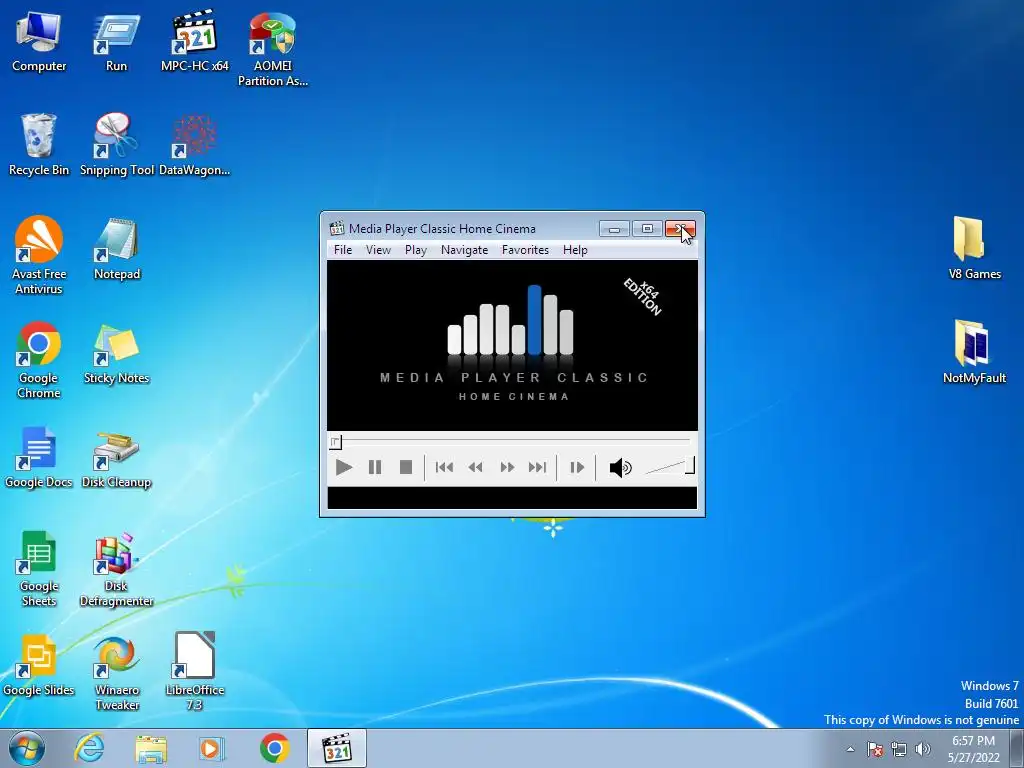The image size is (1024, 768).
Task: Select the MPC-HC x64 desktop shortcut
Action: point(195,42)
